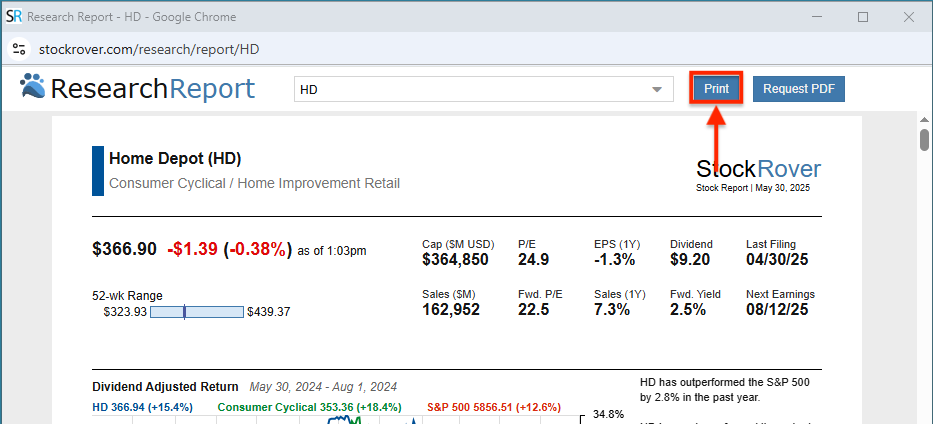Click the Next Earnings date 08/12/25
The image size is (933, 424).
click(777, 310)
